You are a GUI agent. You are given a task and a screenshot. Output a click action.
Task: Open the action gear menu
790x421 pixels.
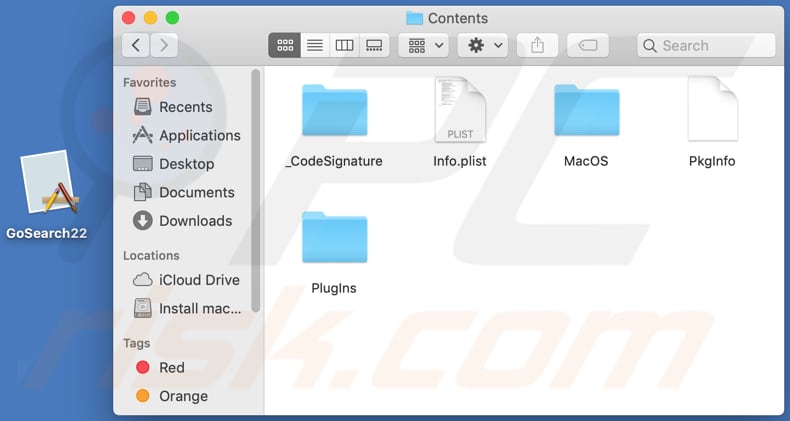click(483, 45)
